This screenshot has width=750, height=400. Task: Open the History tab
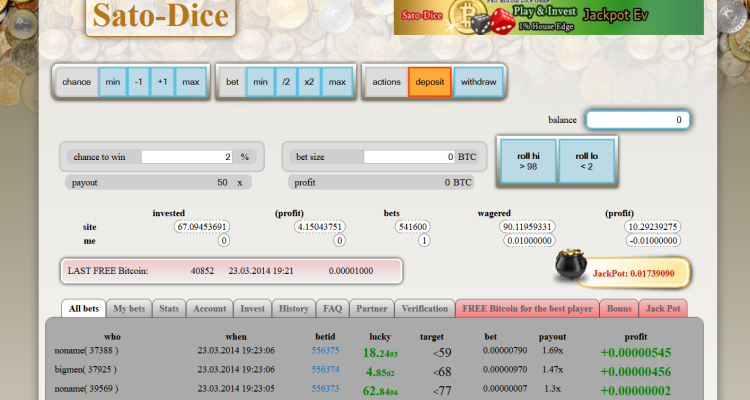coord(294,309)
